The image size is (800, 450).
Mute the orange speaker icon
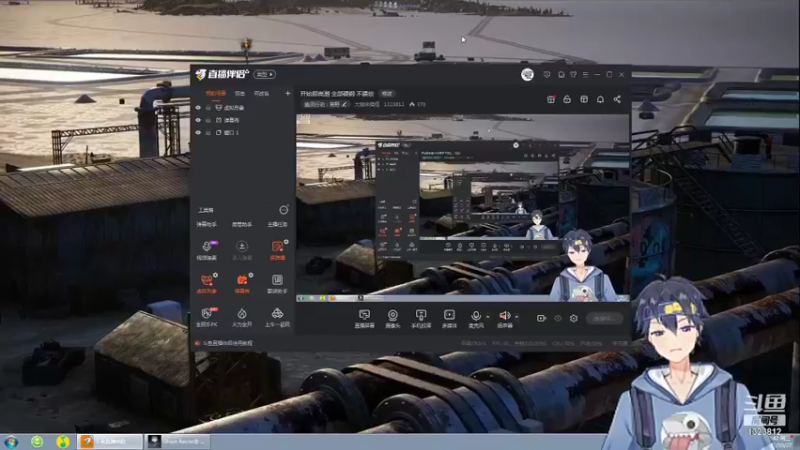[504, 316]
